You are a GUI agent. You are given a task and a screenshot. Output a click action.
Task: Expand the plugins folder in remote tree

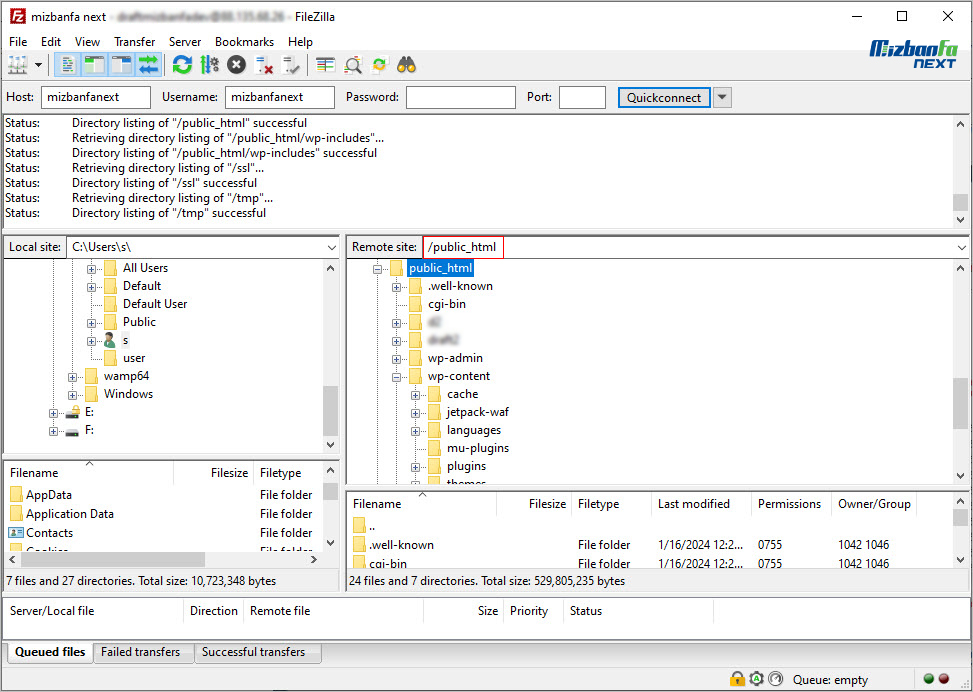(x=416, y=467)
